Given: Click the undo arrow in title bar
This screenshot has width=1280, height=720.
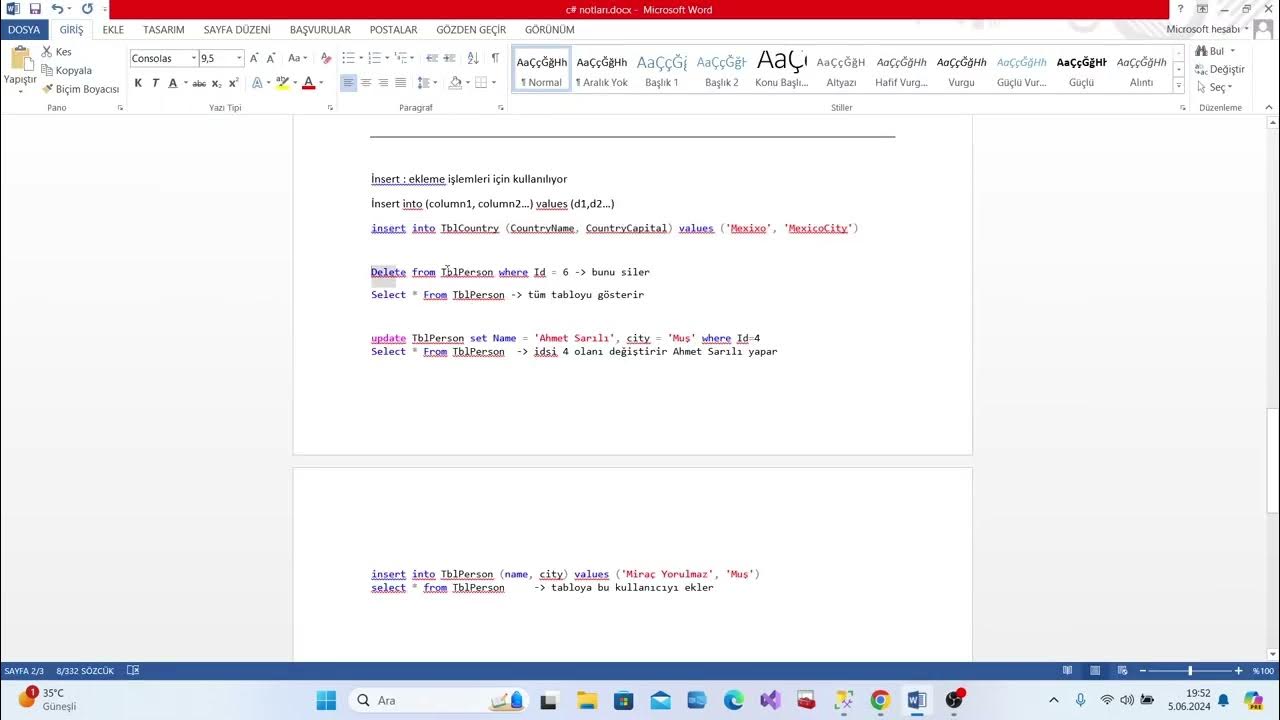Looking at the screenshot, I should [x=57, y=9].
